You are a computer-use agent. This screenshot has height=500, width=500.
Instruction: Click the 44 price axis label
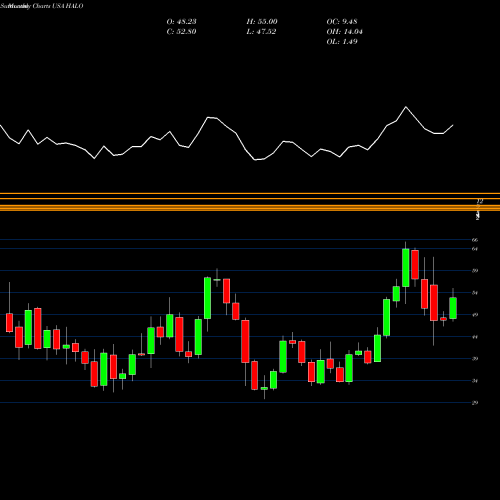point(475,337)
